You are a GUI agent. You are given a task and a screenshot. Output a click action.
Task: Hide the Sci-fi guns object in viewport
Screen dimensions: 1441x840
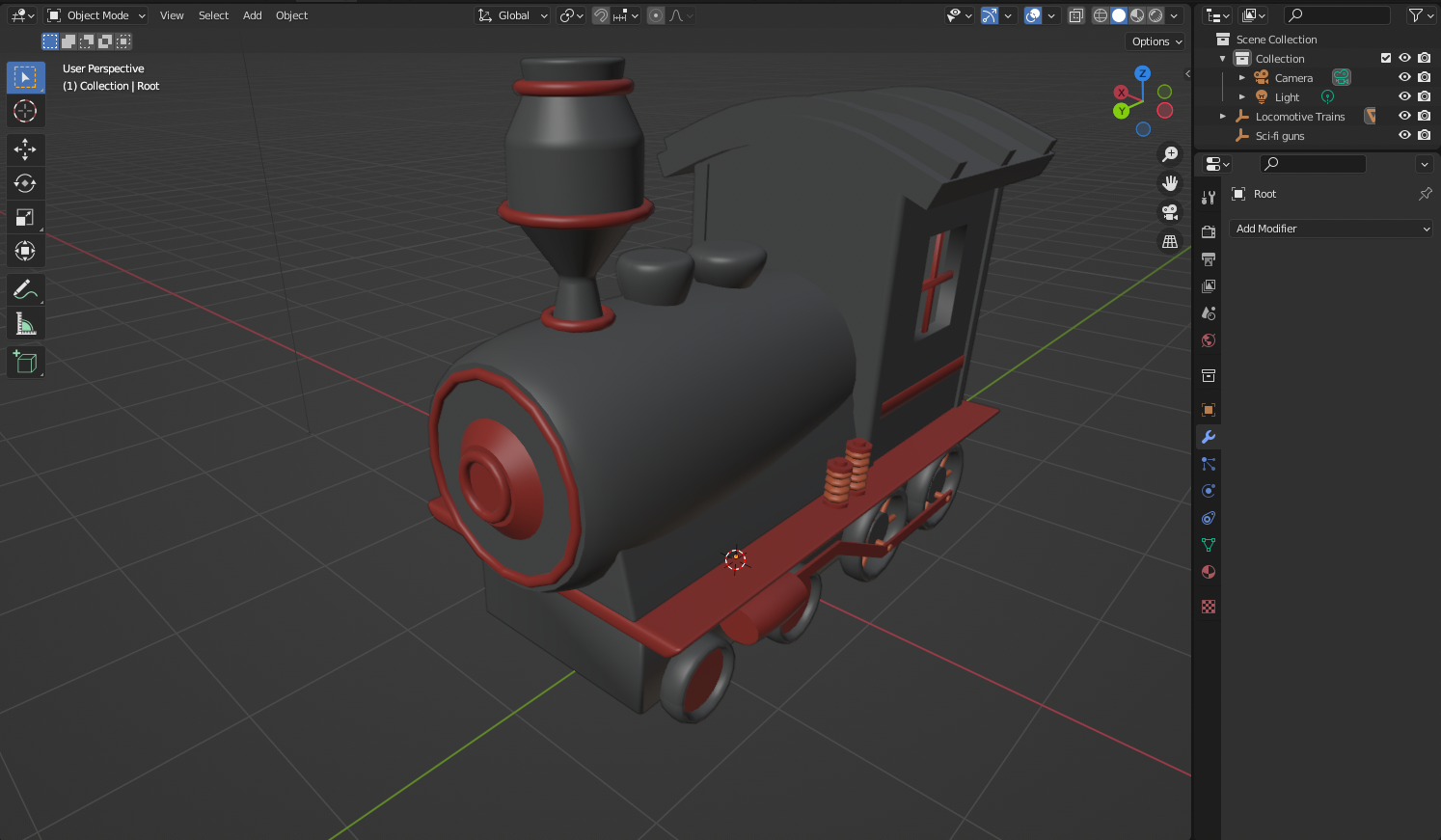(x=1404, y=135)
